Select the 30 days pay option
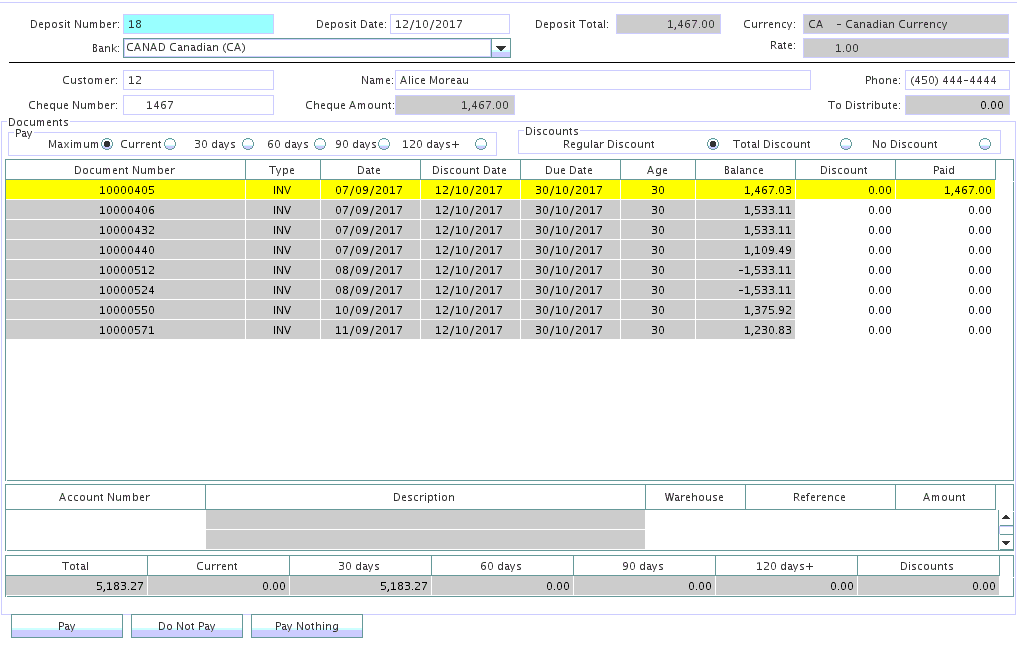This screenshot has width=1017, height=645. [x=248, y=144]
